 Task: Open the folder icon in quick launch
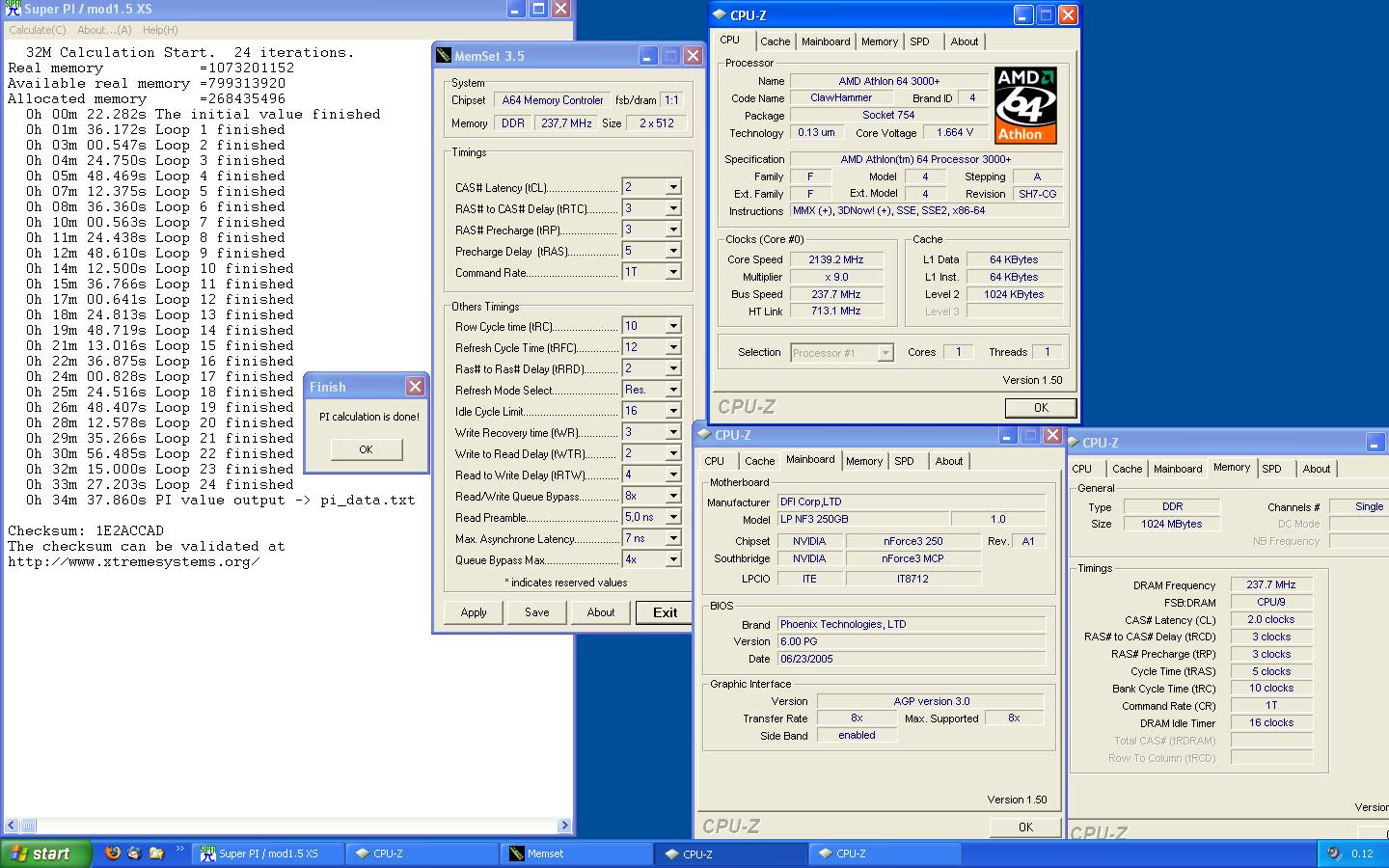coord(156,854)
